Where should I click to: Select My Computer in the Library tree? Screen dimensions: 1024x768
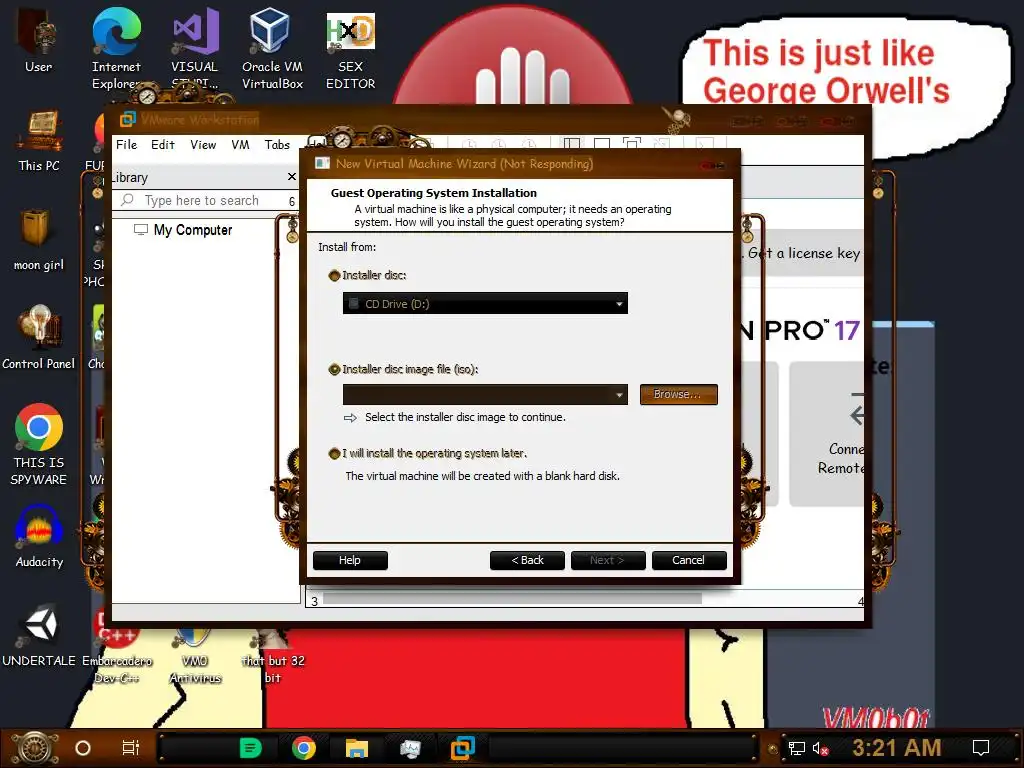coord(193,230)
